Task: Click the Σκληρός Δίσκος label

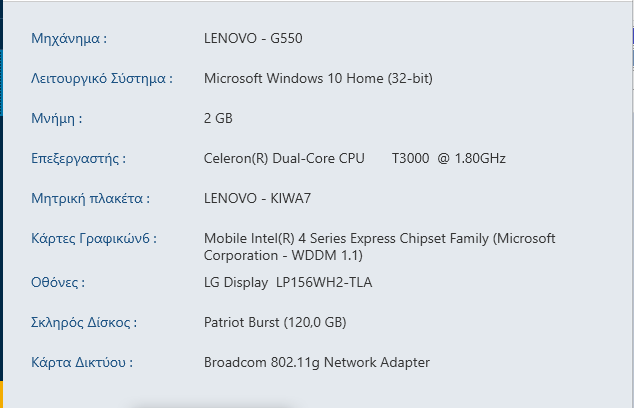Action: coord(84,322)
